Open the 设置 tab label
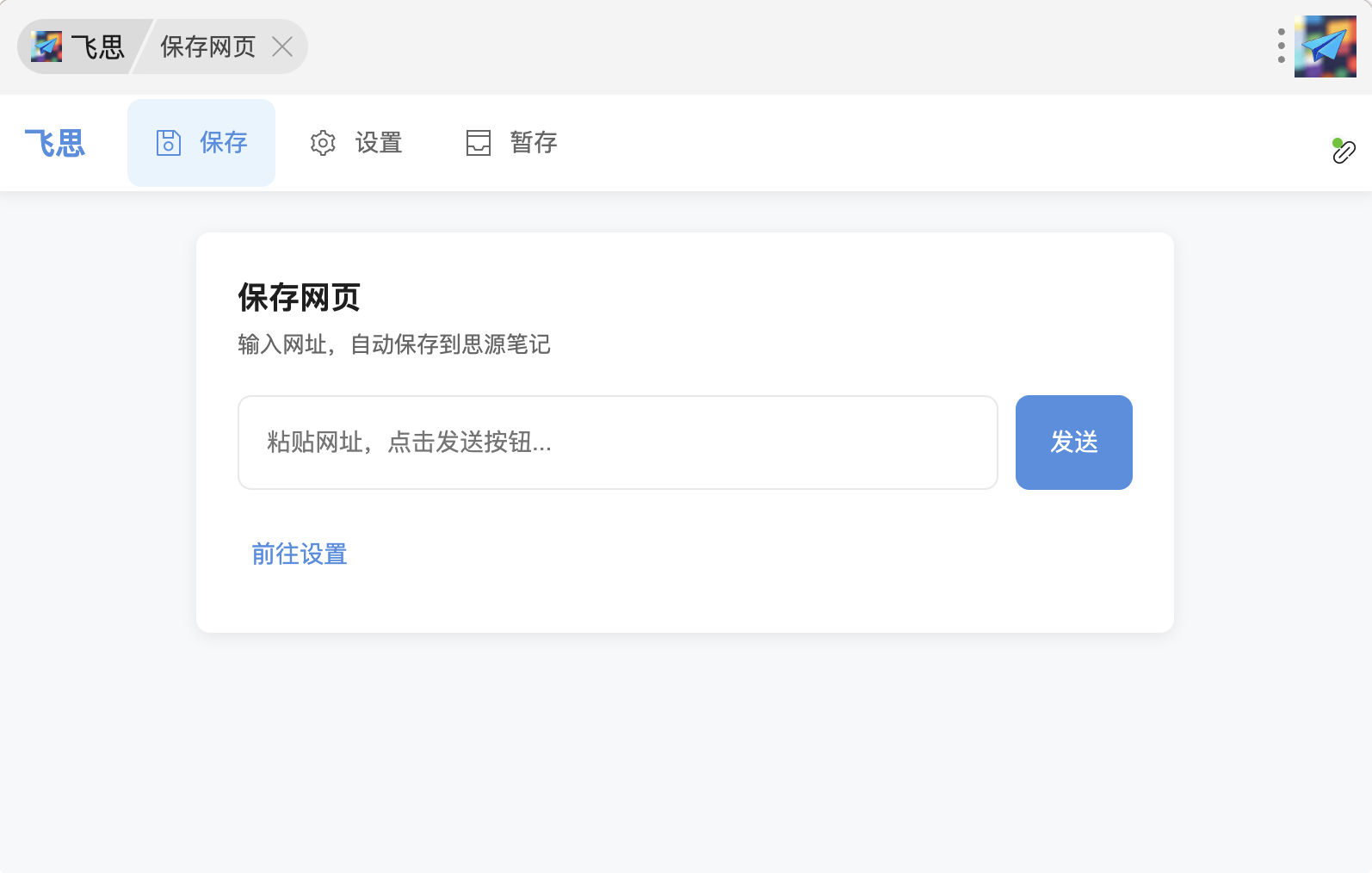Image resolution: width=1372 pixels, height=873 pixels. 379,143
